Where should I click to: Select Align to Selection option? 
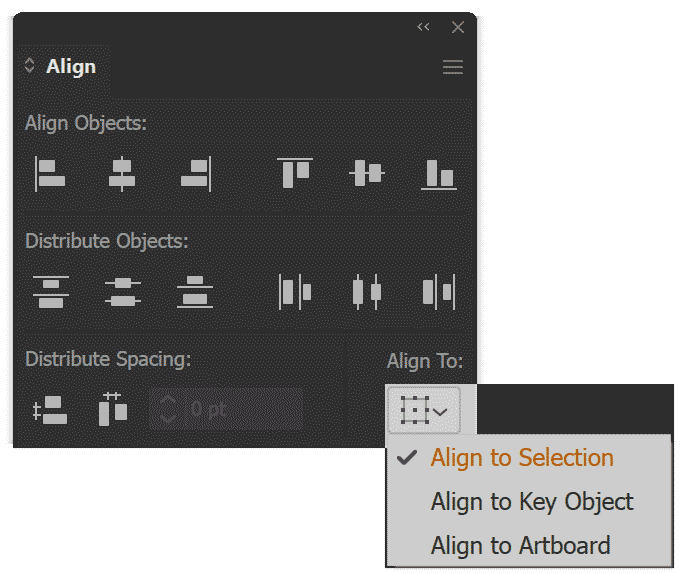pyautogui.click(x=522, y=458)
